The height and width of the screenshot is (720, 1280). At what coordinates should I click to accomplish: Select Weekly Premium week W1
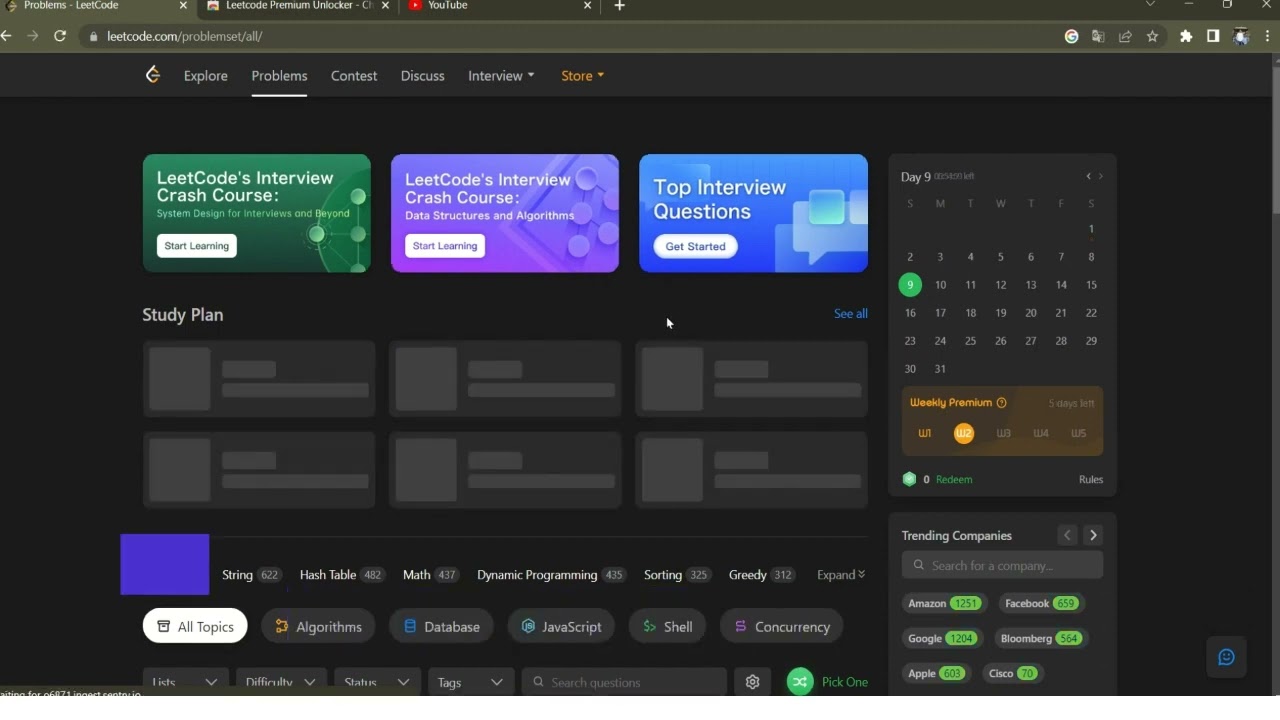click(x=925, y=433)
